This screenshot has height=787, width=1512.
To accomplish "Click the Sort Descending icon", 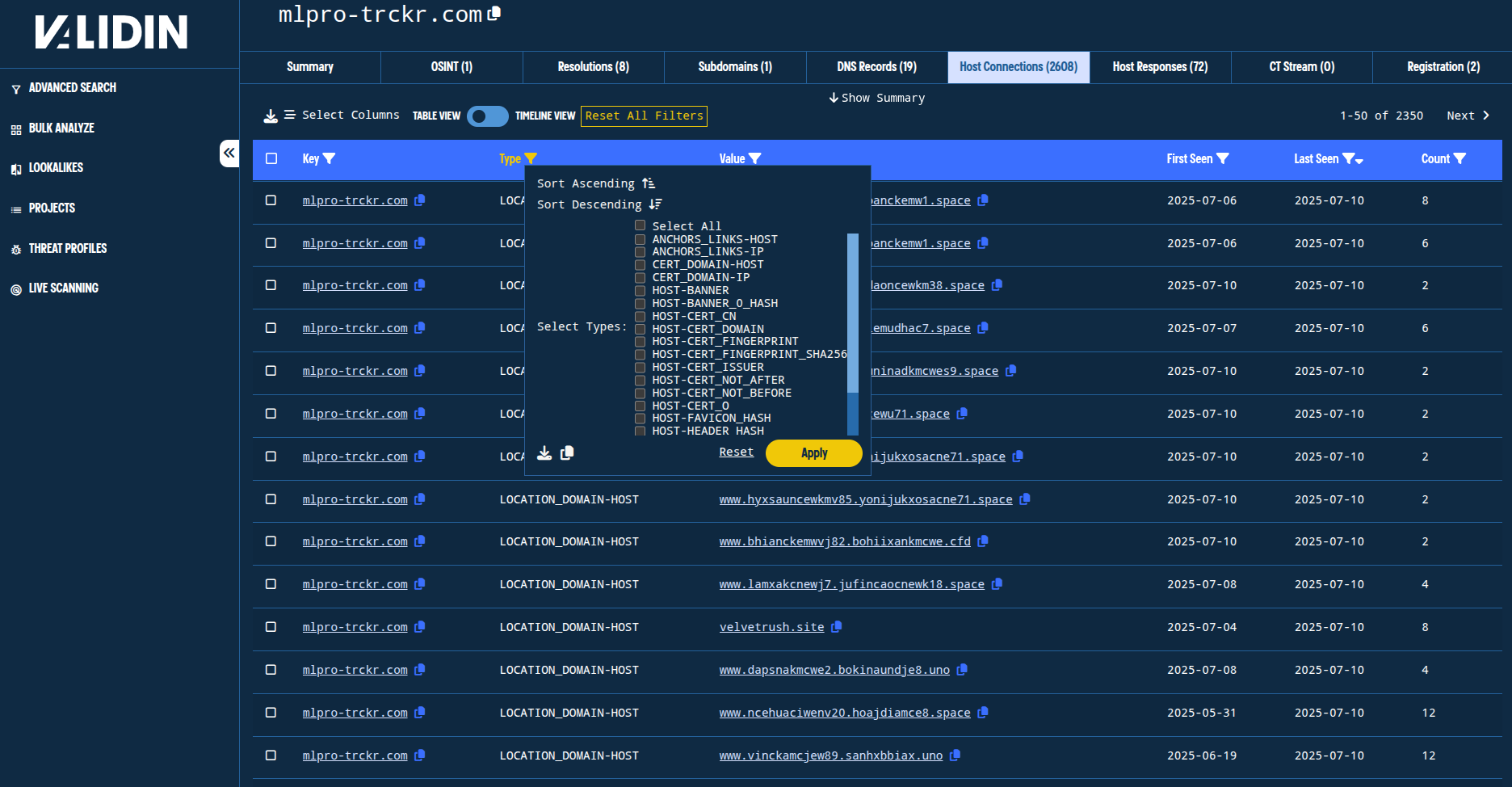I will point(655,204).
